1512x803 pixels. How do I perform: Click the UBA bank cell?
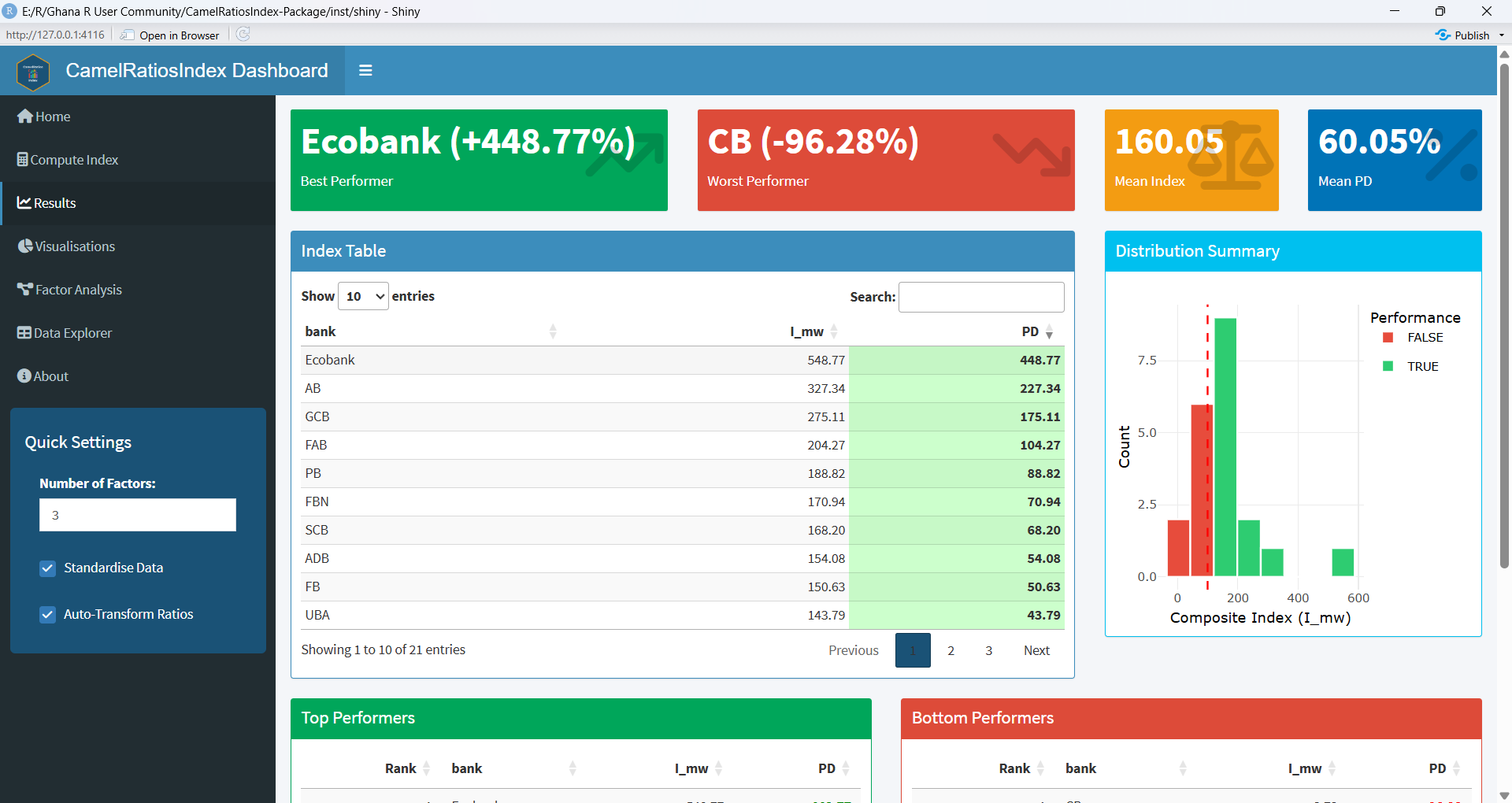tap(317, 615)
